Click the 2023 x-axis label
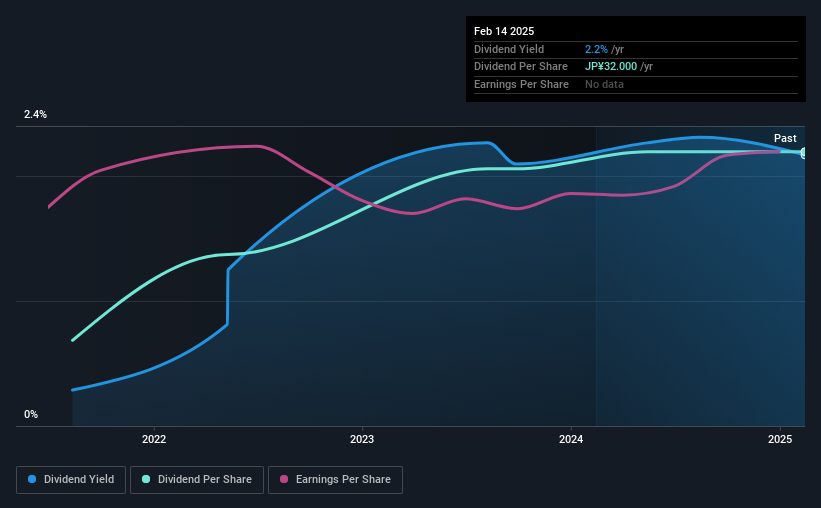Image resolution: width=821 pixels, height=508 pixels. 362,439
